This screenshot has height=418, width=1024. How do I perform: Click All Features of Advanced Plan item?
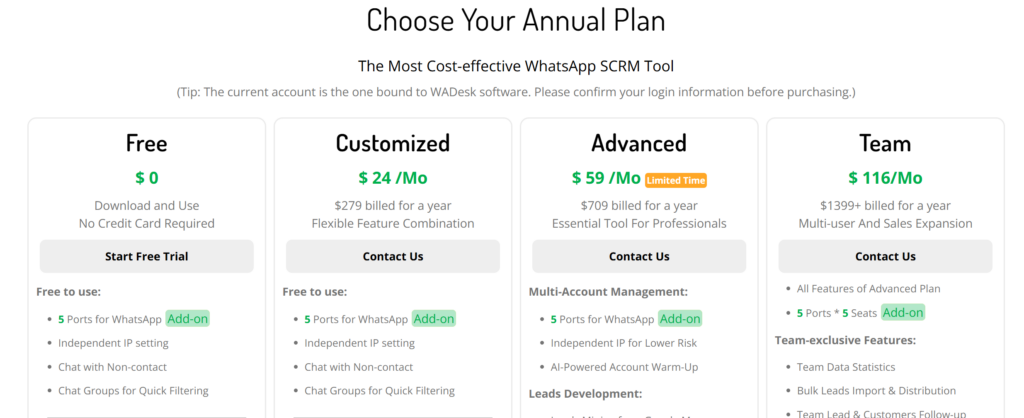pos(868,288)
